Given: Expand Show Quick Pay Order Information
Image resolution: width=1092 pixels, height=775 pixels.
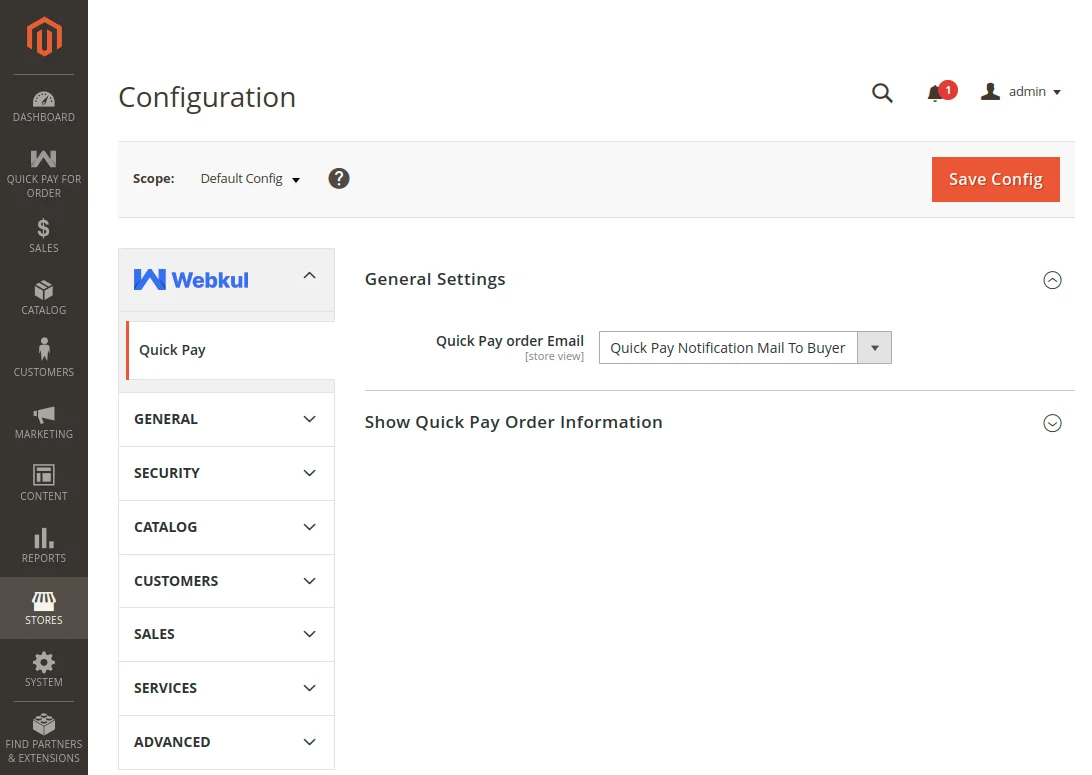Looking at the screenshot, I should pos(1052,423).
